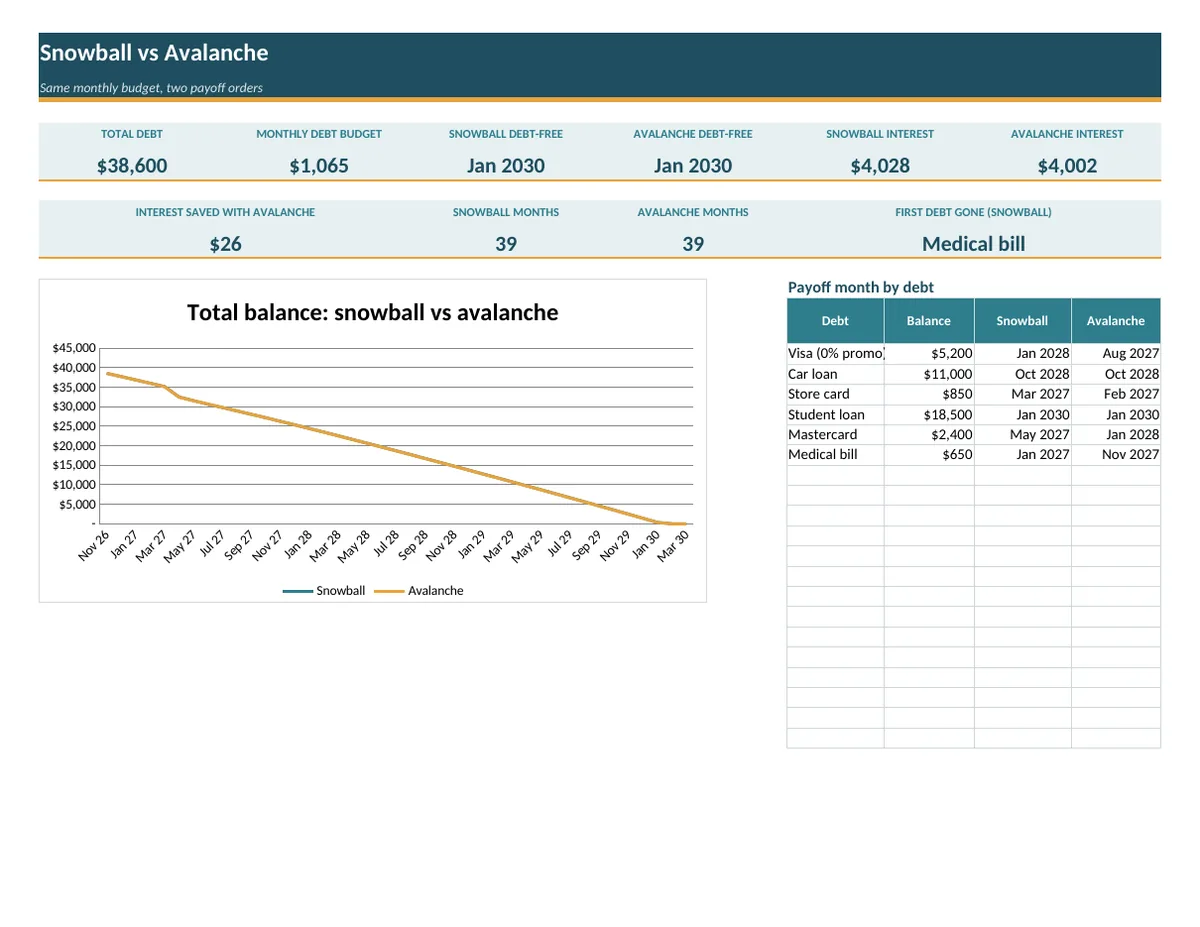Click the Avalanche entry in the chart legend

(419, 591)
